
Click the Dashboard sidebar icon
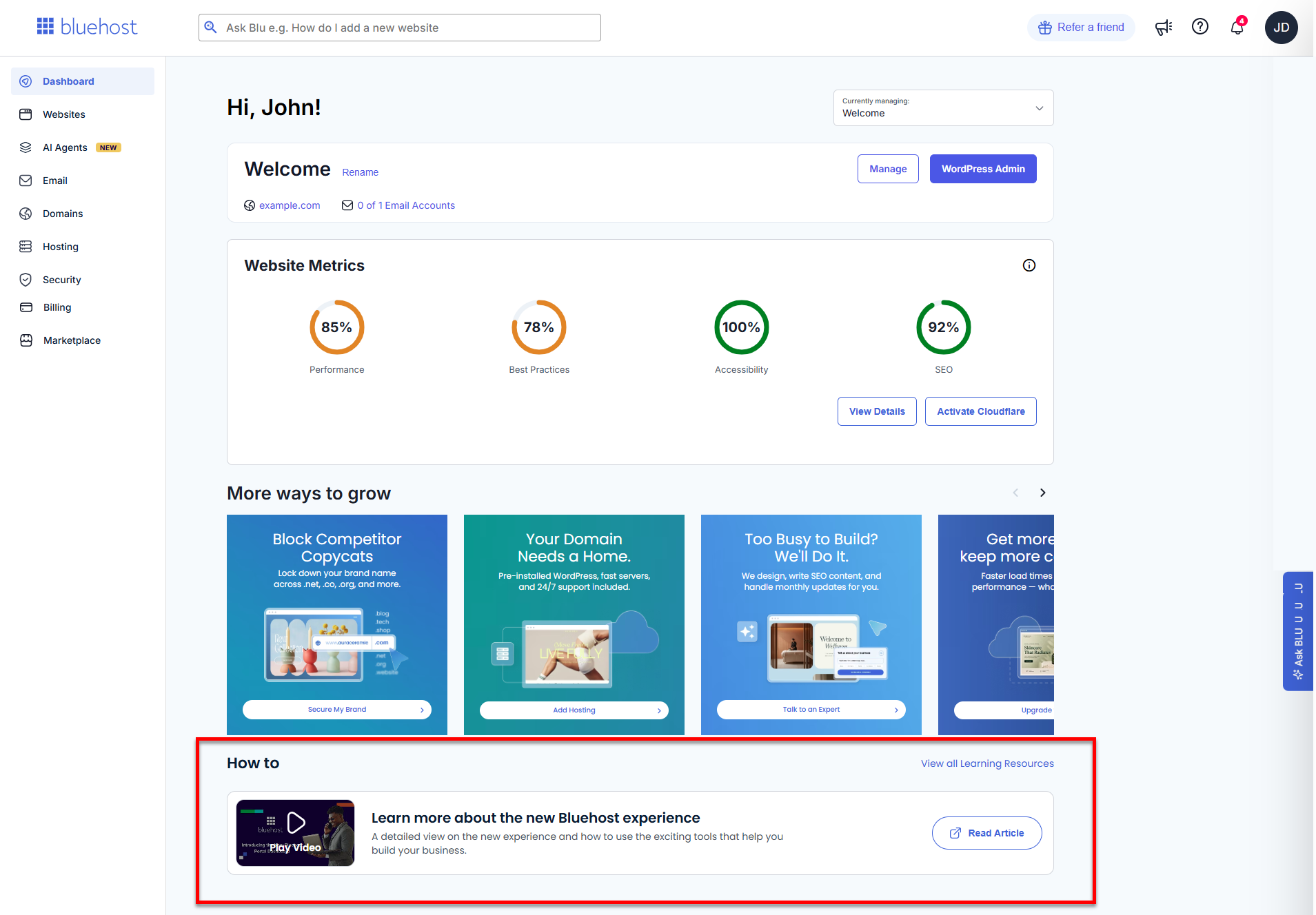(x=26, y=81)
